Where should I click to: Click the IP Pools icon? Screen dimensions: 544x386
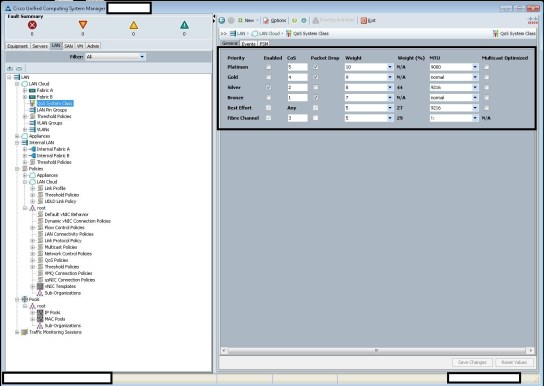coord(40,312)
